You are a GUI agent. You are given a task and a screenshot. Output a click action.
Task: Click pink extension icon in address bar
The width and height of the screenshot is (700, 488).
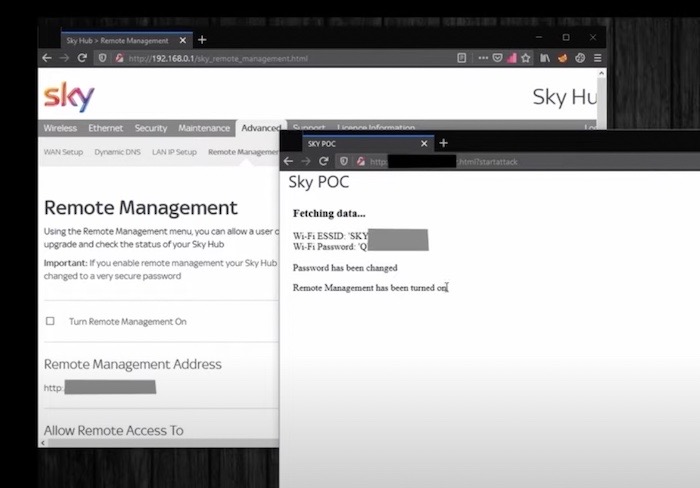(512, 58)
